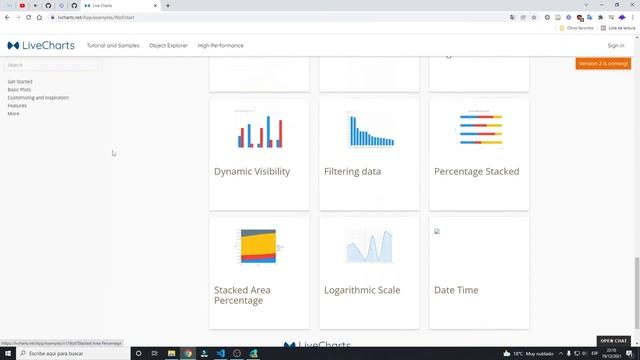This screenshot has height=360, width=640.
Task: Select the Live Charts browser tab
Action: point(121,6)
